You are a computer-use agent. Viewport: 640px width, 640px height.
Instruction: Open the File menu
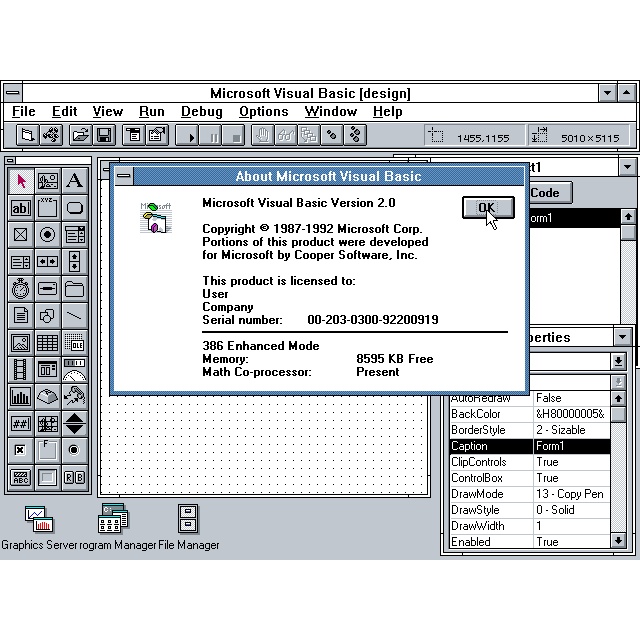(x=24, y=111)
